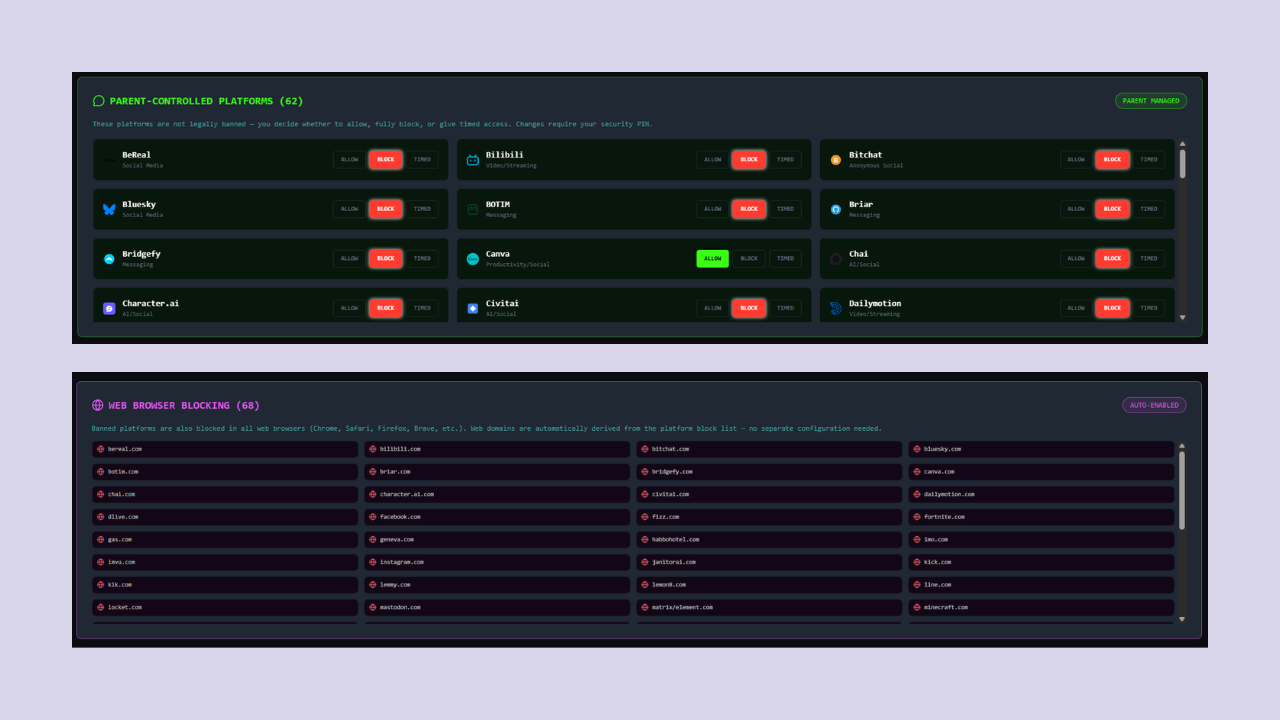Click the Civitai platform icon

point(473,308)
